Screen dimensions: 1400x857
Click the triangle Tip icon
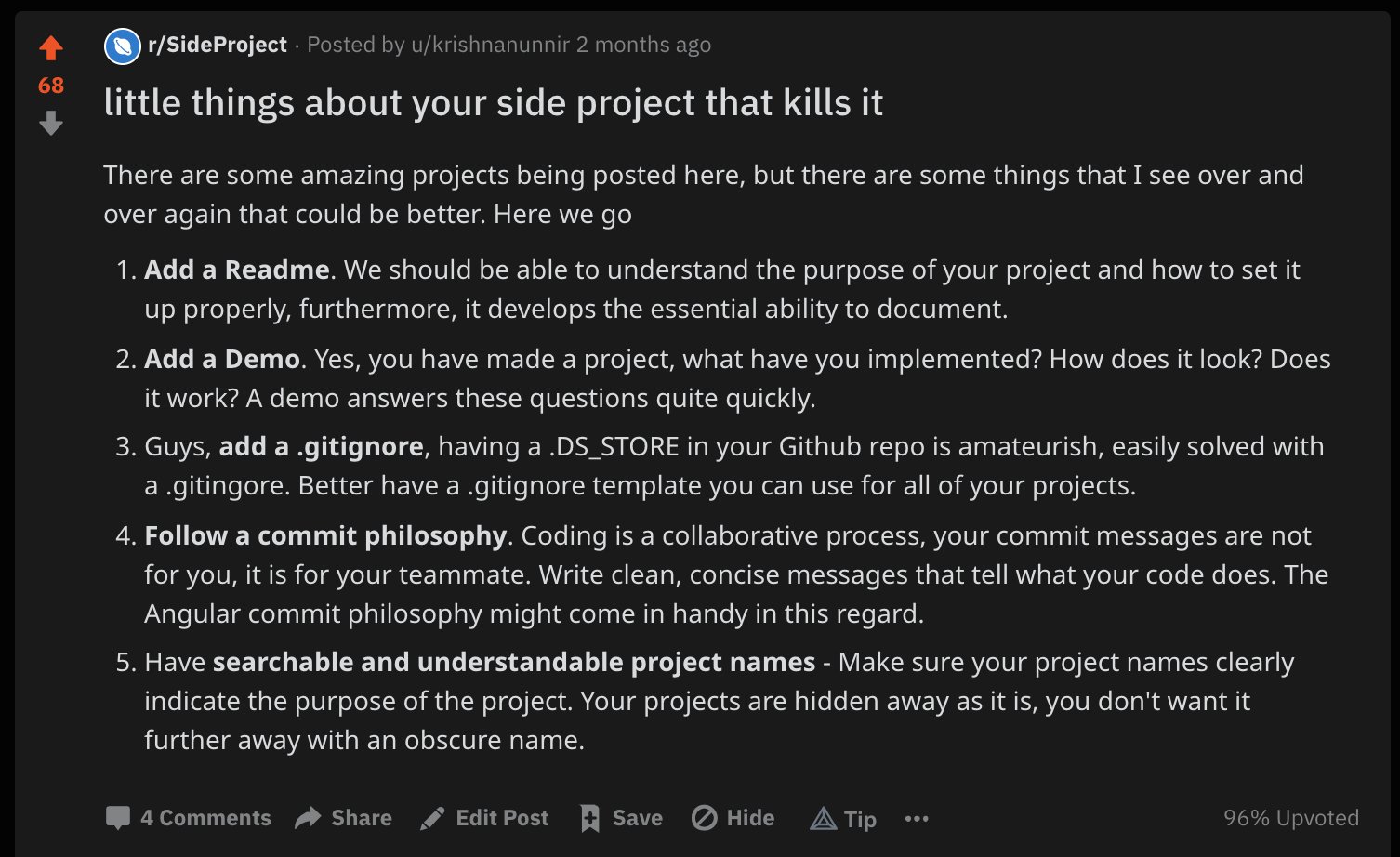pyautogui.click(x=824, y=818)
